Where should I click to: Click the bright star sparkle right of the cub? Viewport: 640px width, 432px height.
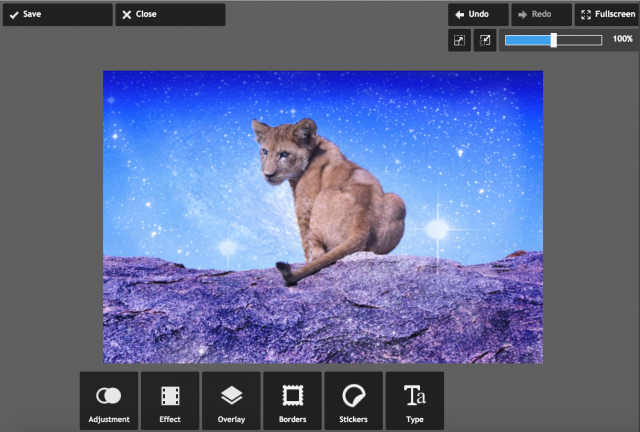click(437, 228)
